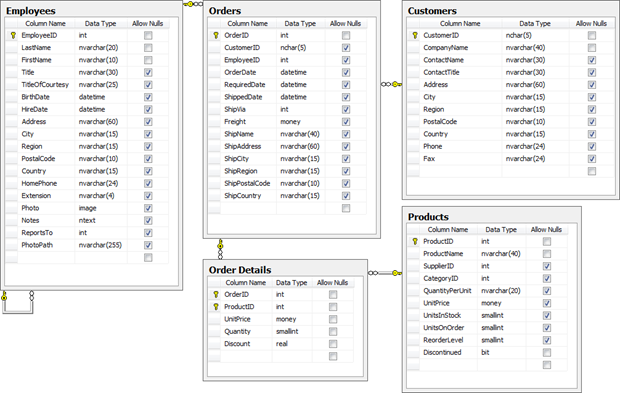Screen dimensions: 620x393
Task: Check Allow Nulls for Discontinued in Products
Action: 547,353
